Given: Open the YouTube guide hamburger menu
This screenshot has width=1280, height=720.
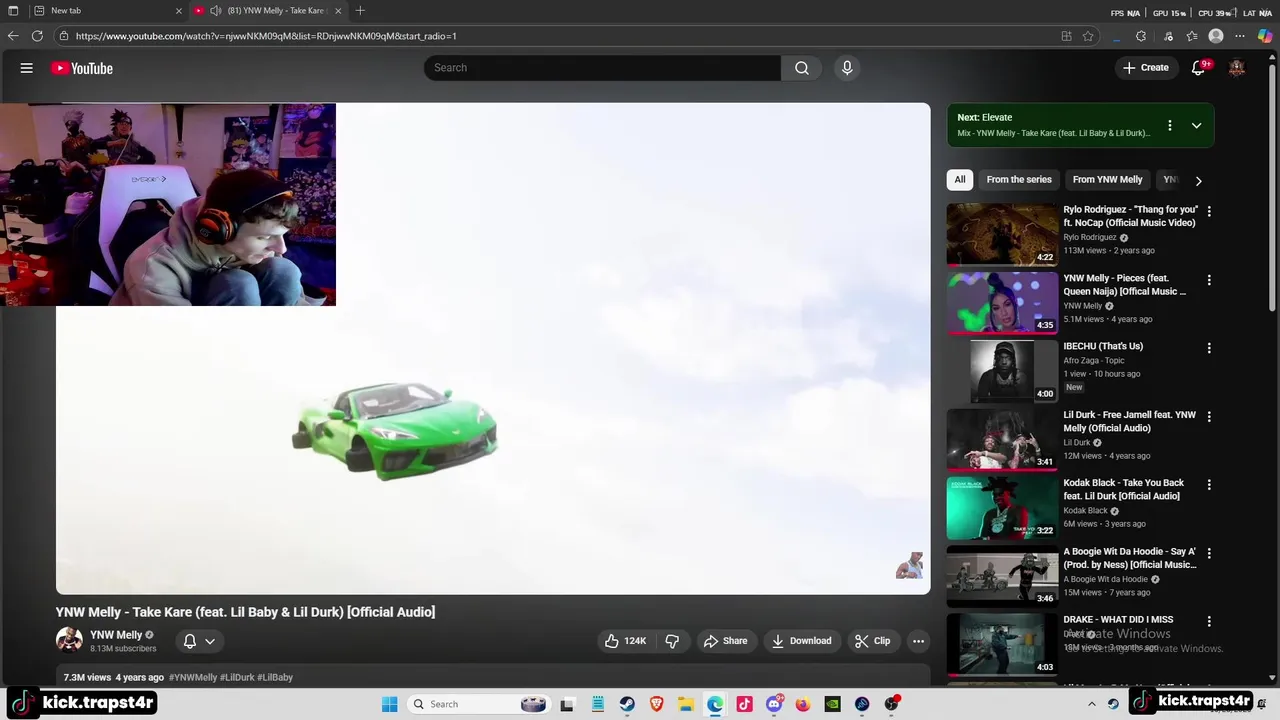Looking at the screenshot, I should [x=27, y=68].
